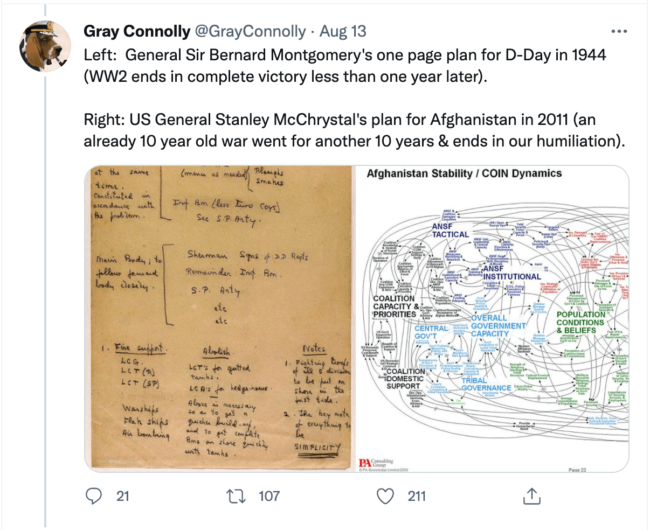Click the retweet count of 107
650x530 pixels.
[268, 496]
